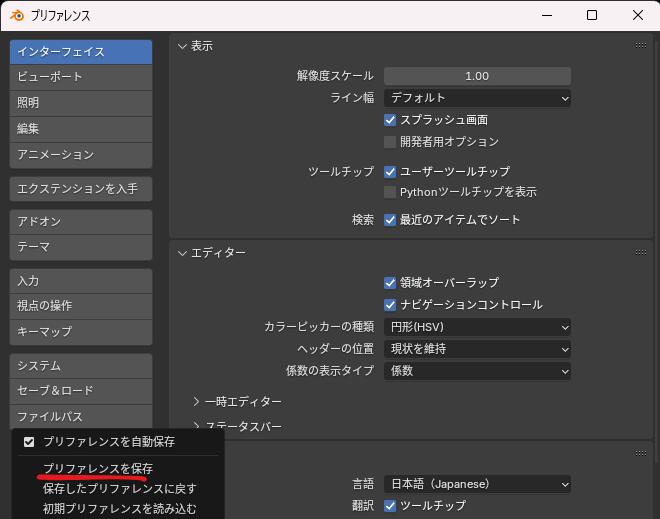Switch to the ビューポート tab

[x=81, y=77]
